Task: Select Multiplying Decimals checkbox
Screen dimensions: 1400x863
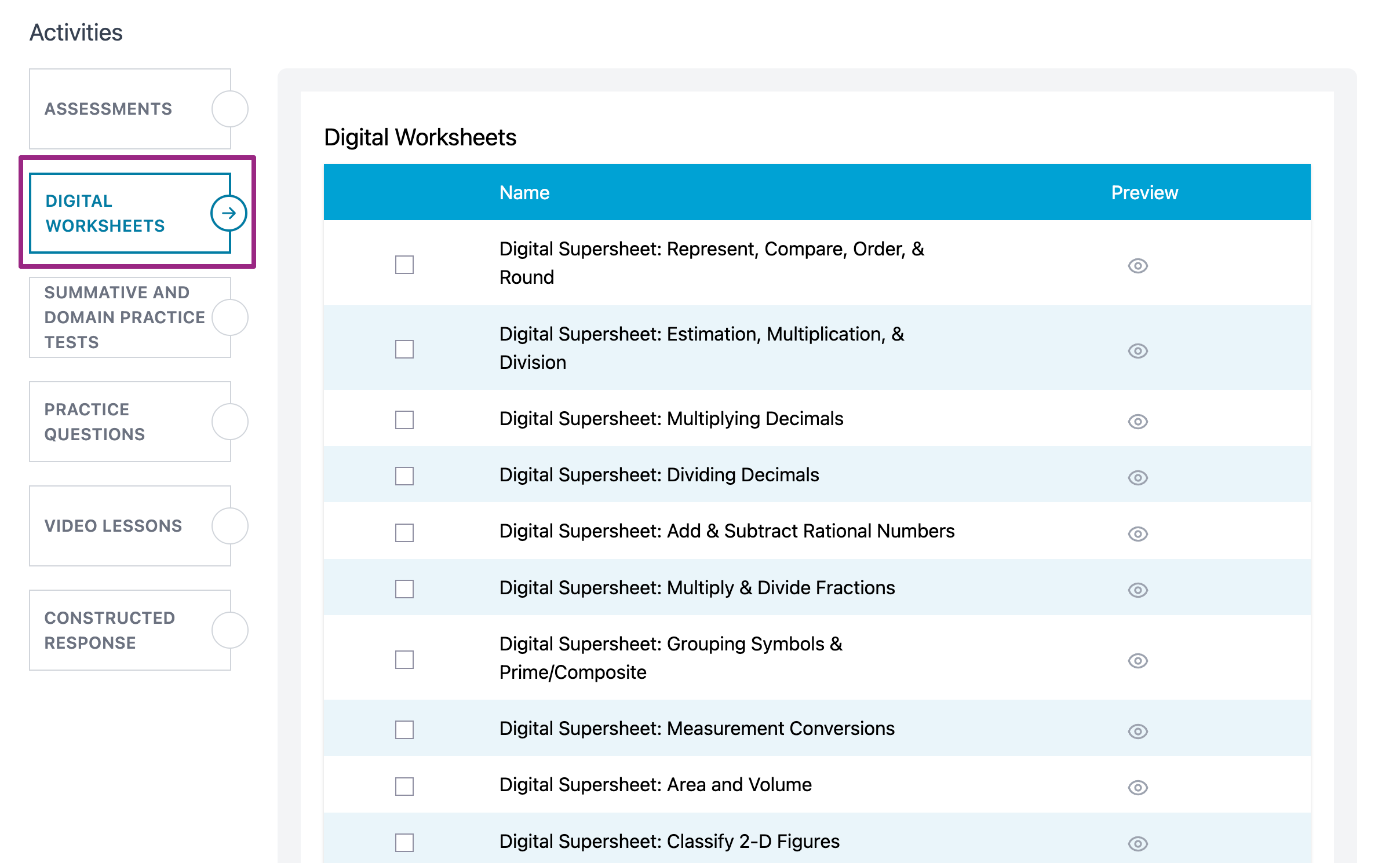Action: click(x=404, y=420)
